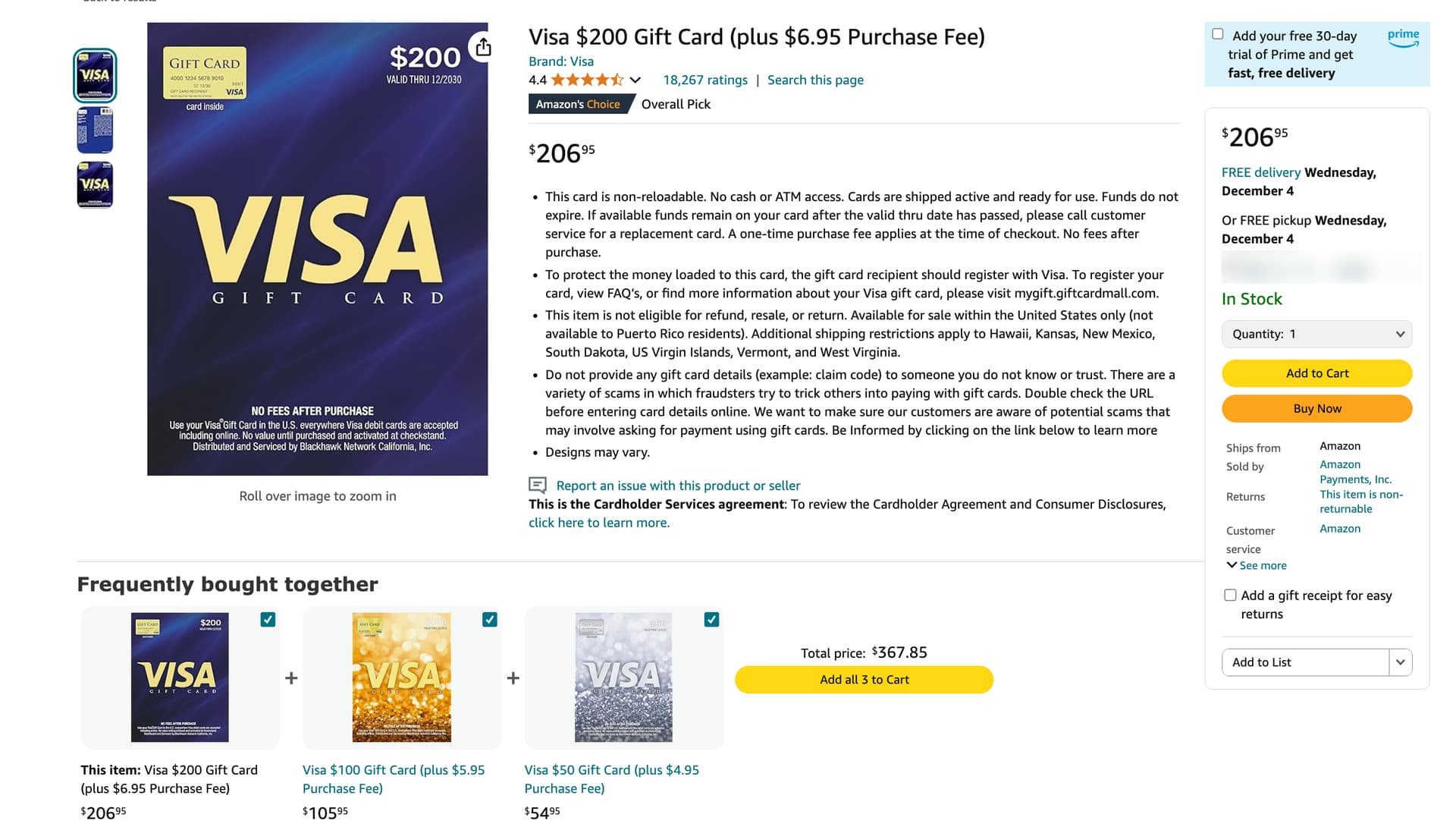This screenshot has width=1456, height=830.
Task: Expand the Add to List arrow menu
Action: coord(1401,662)
